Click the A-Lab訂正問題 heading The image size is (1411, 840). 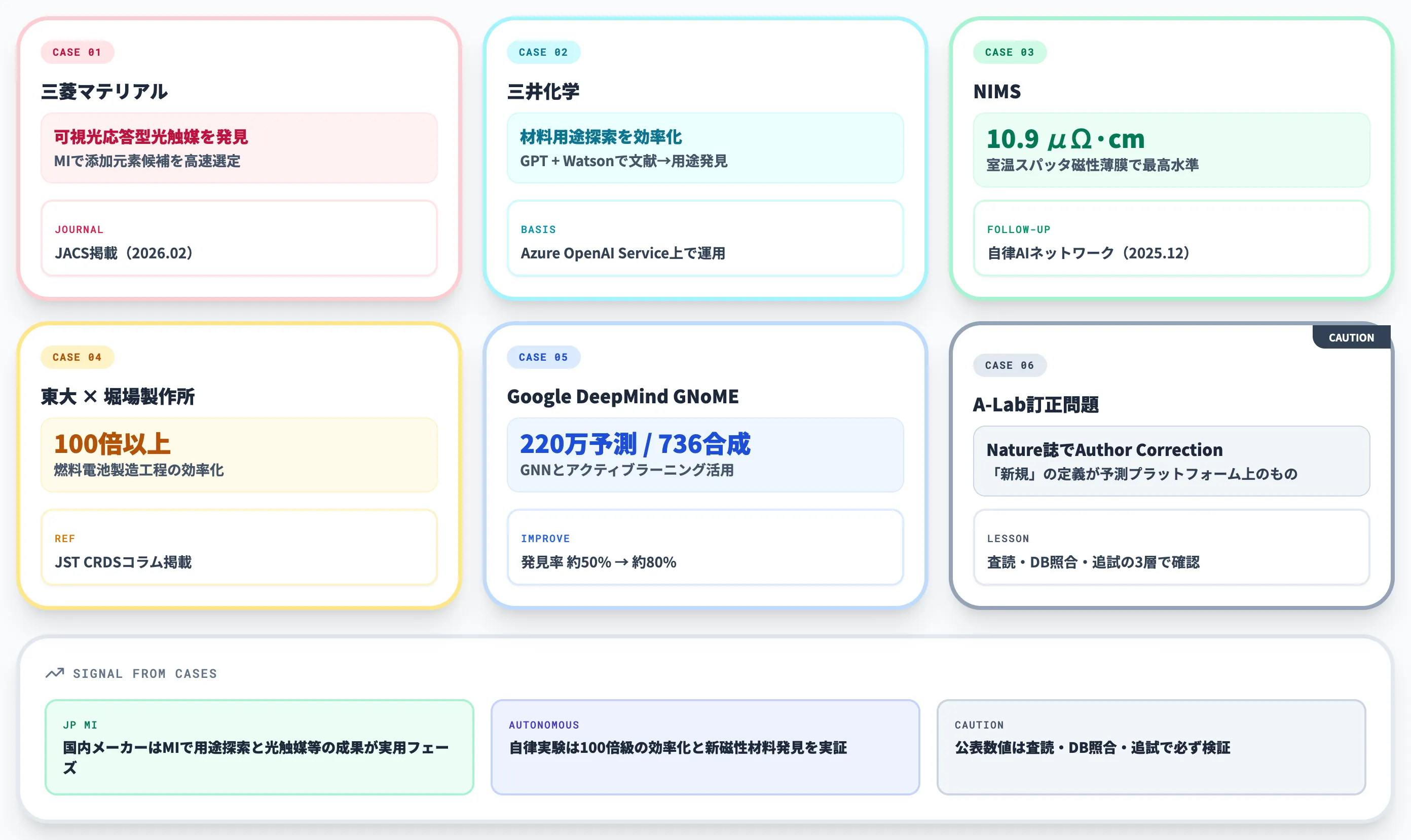(1035, 404)
